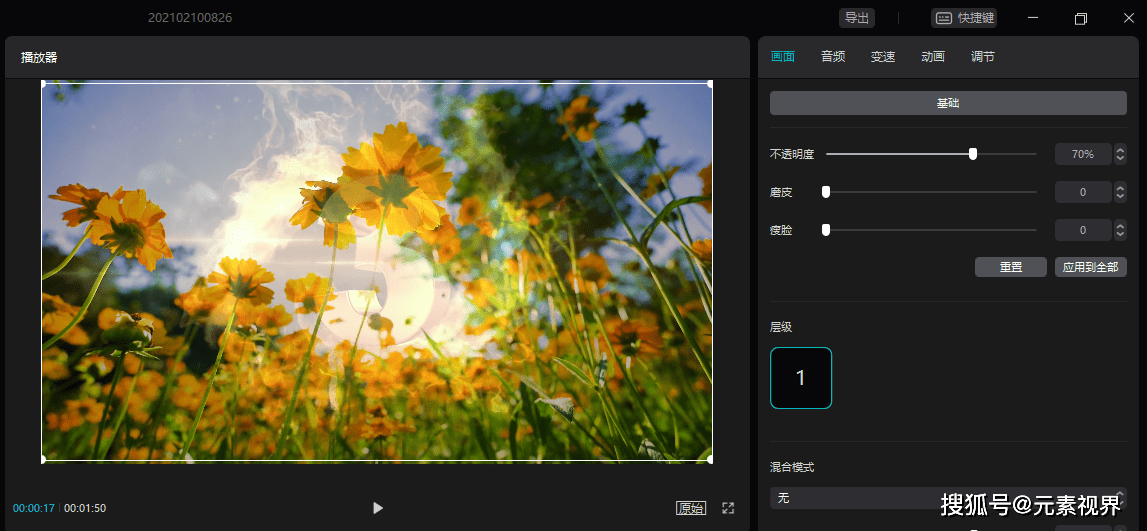The image size is (1147, 531).
Task: Open the 动画 animation tab
Action: tap(933, 56)
